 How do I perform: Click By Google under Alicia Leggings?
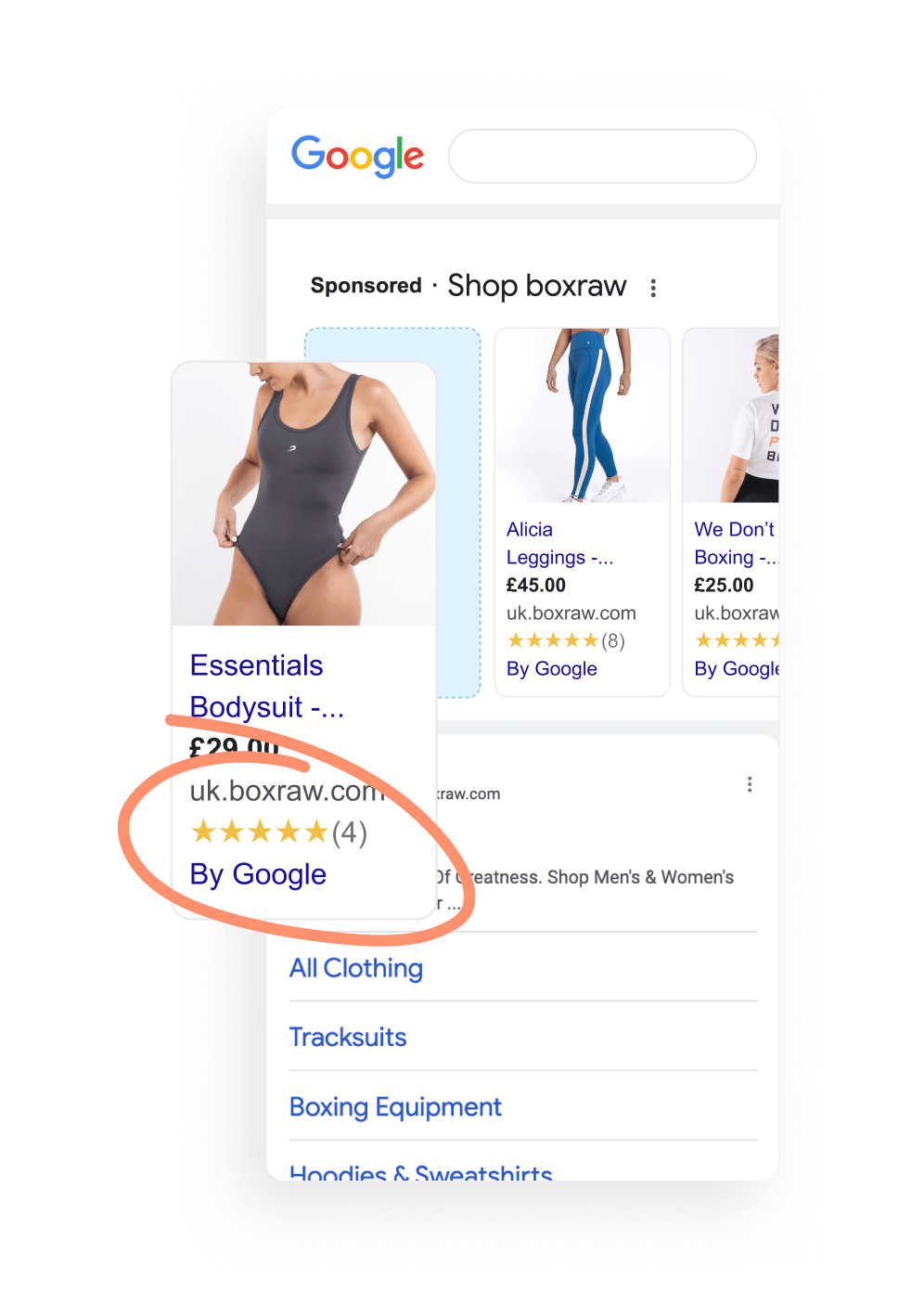click(x=552, y=669)
